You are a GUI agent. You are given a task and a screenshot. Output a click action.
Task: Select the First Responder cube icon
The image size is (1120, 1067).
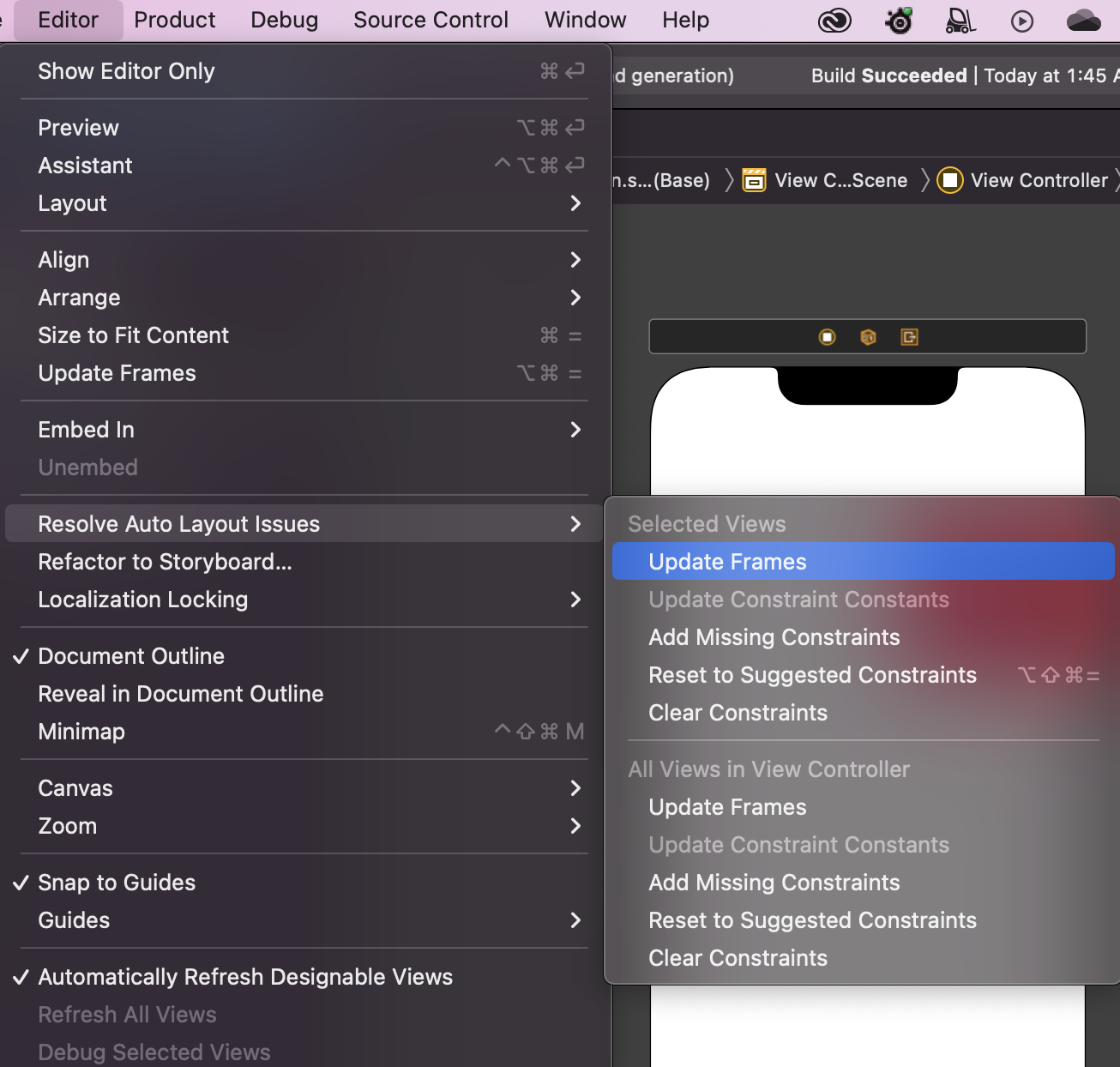[x=868, y=337]
